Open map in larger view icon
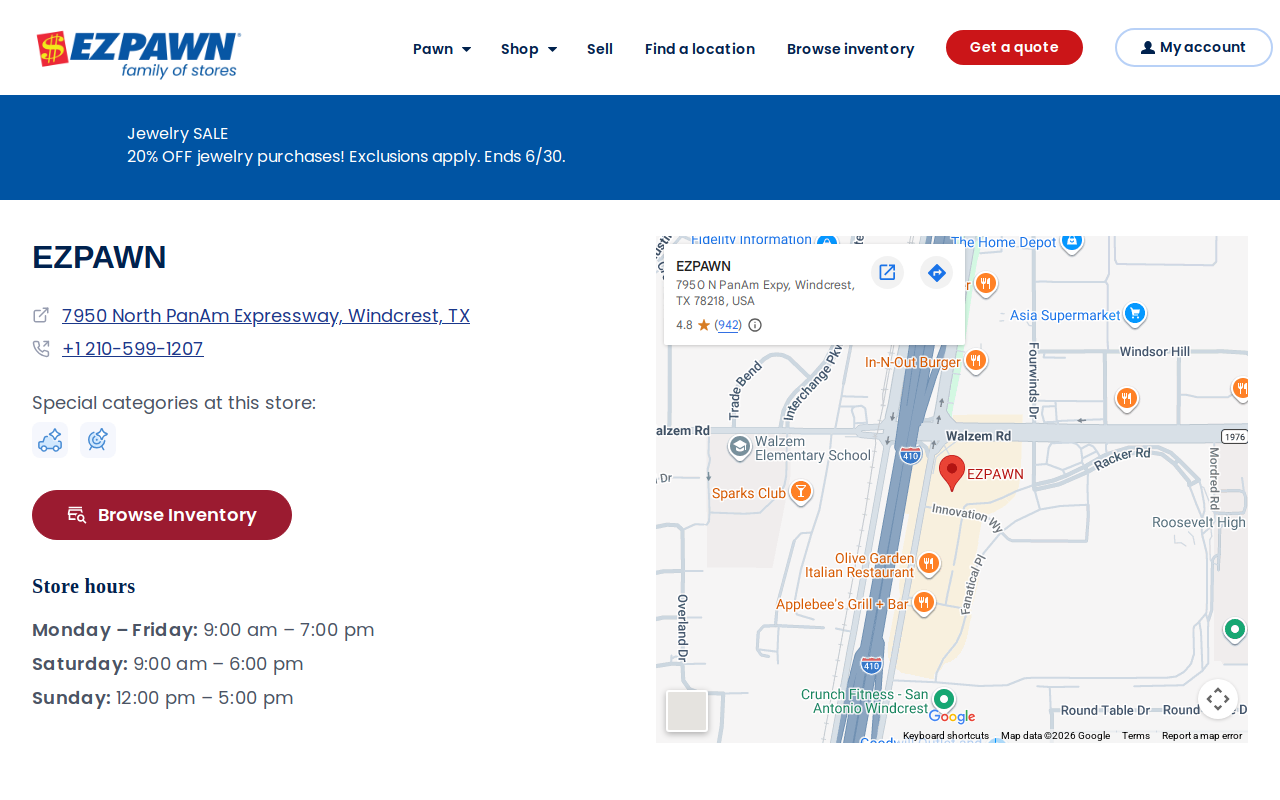Screen dimensions: 1280x800 coord(887,272)
